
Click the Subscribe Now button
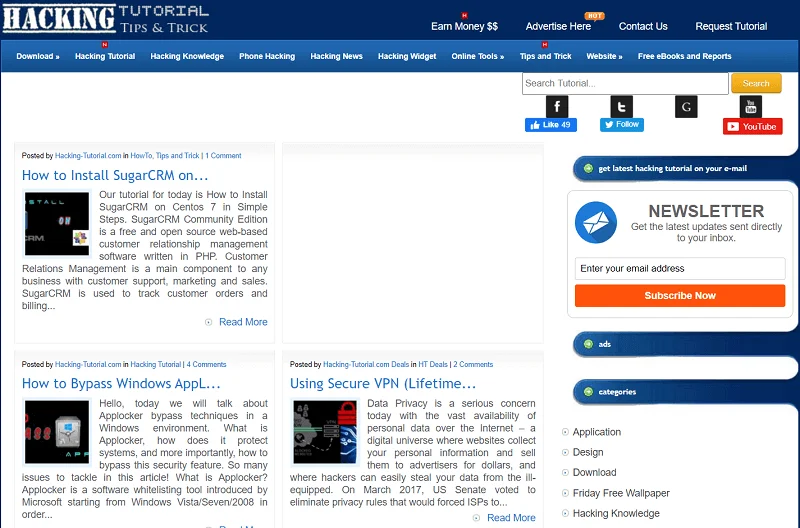tap(680, 296)
